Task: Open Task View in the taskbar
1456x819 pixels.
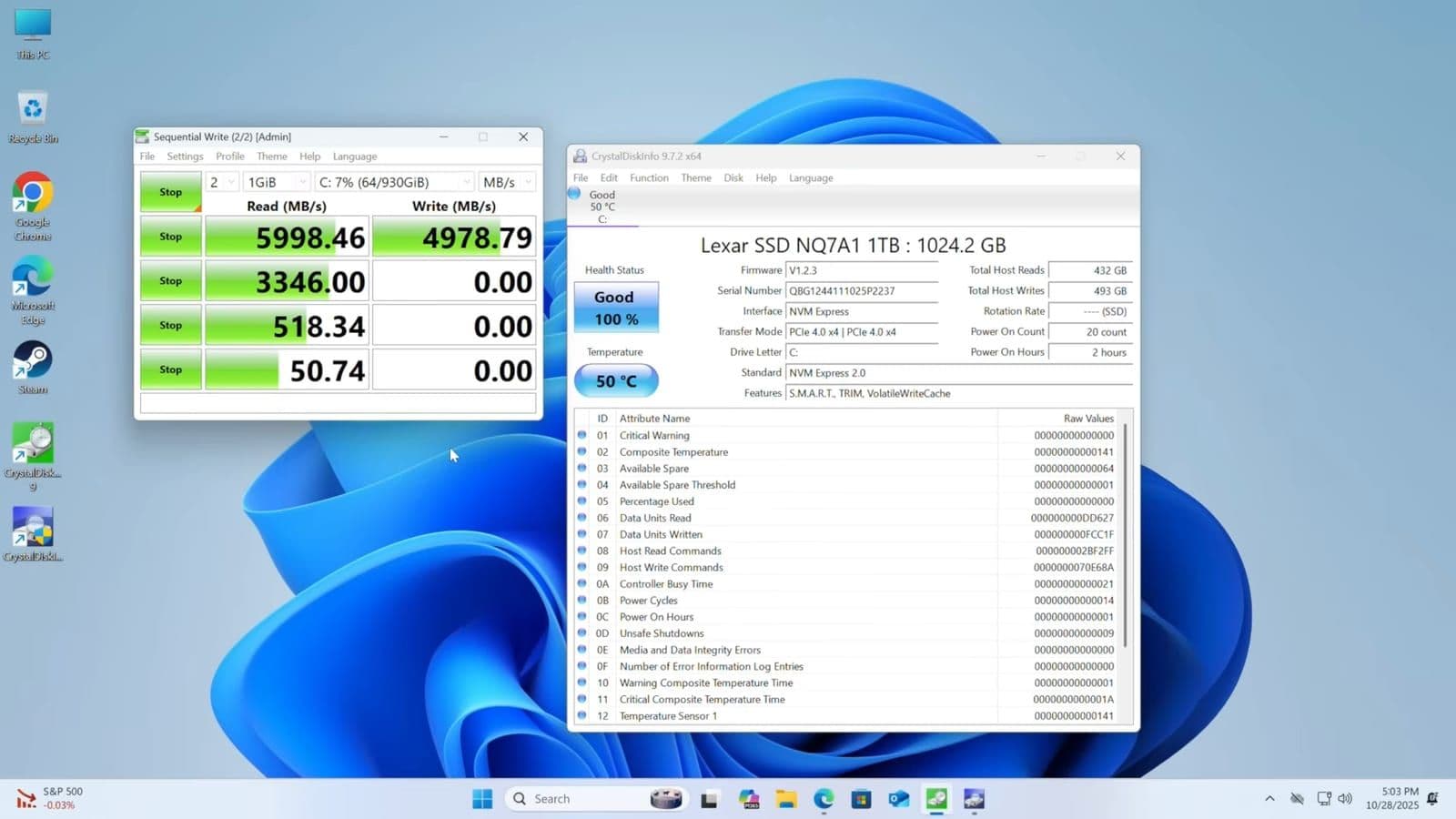Action: (709, 799)
